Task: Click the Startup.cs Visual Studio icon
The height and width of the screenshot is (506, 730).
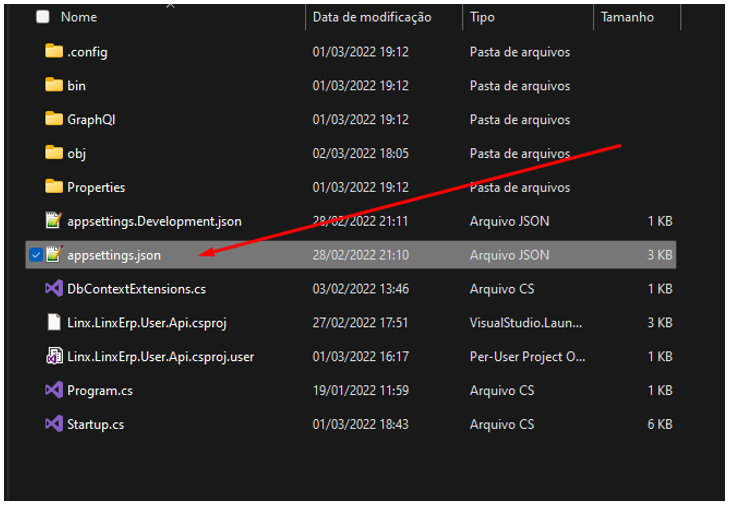Action: coord(54,424)
